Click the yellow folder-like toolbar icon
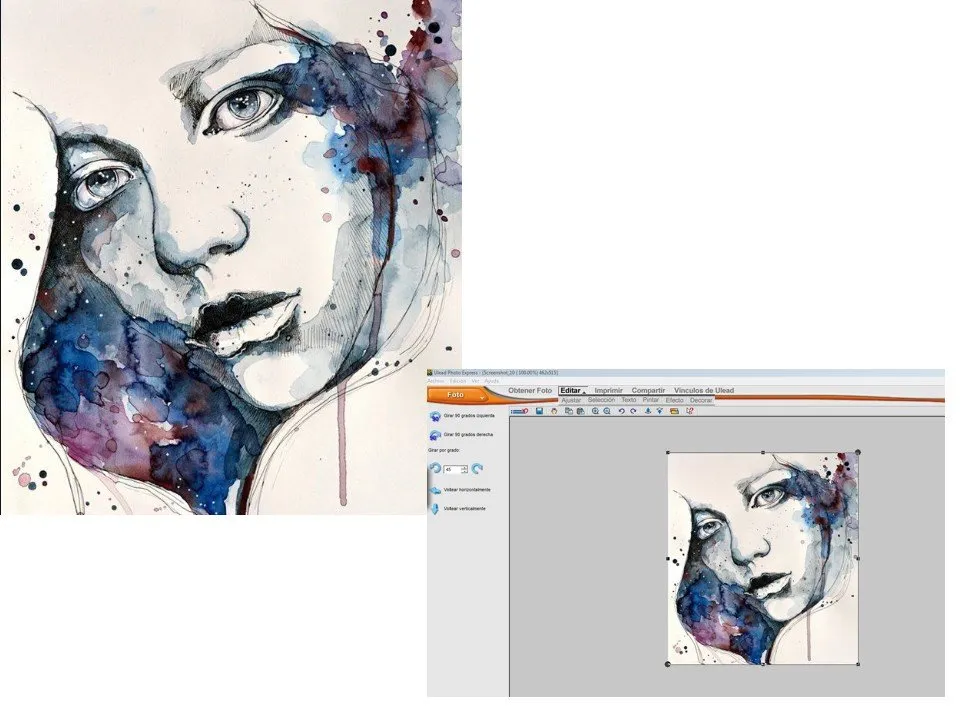The width and height of the screenshot is (960, 720). [675, 411]
